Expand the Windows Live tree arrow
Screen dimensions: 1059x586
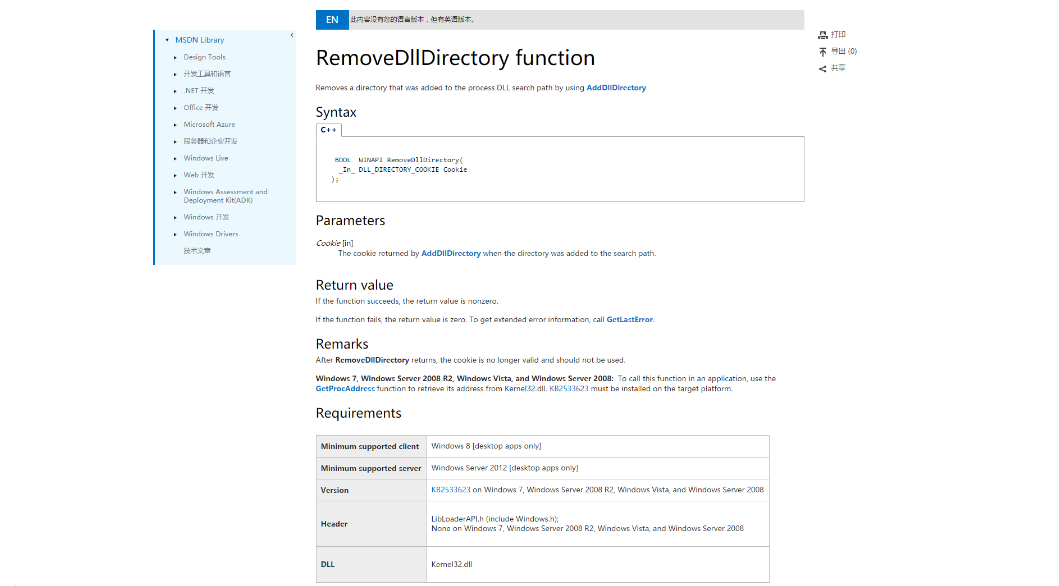[x=175, y=158]
